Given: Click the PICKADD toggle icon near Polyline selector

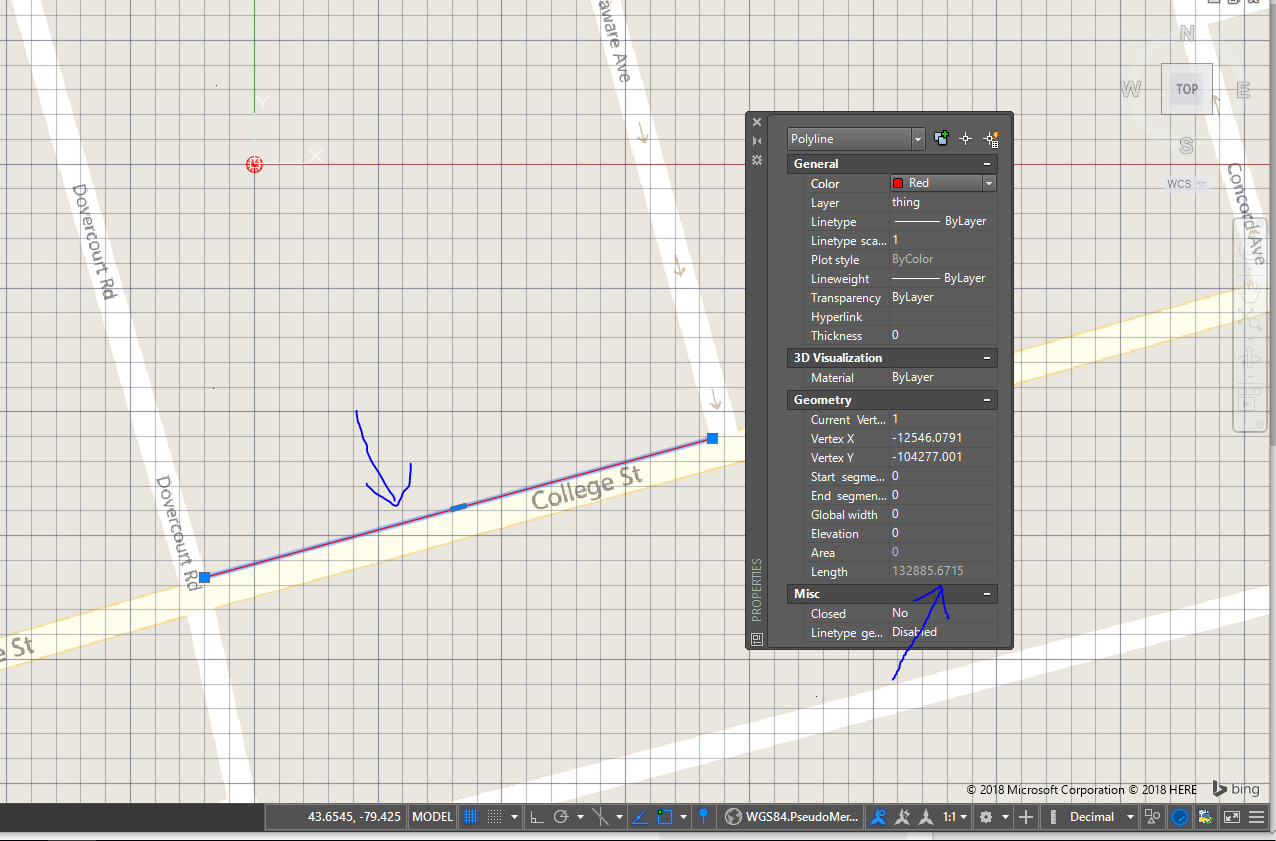Looking at the screenshot, I should click(x=940, y=138).
